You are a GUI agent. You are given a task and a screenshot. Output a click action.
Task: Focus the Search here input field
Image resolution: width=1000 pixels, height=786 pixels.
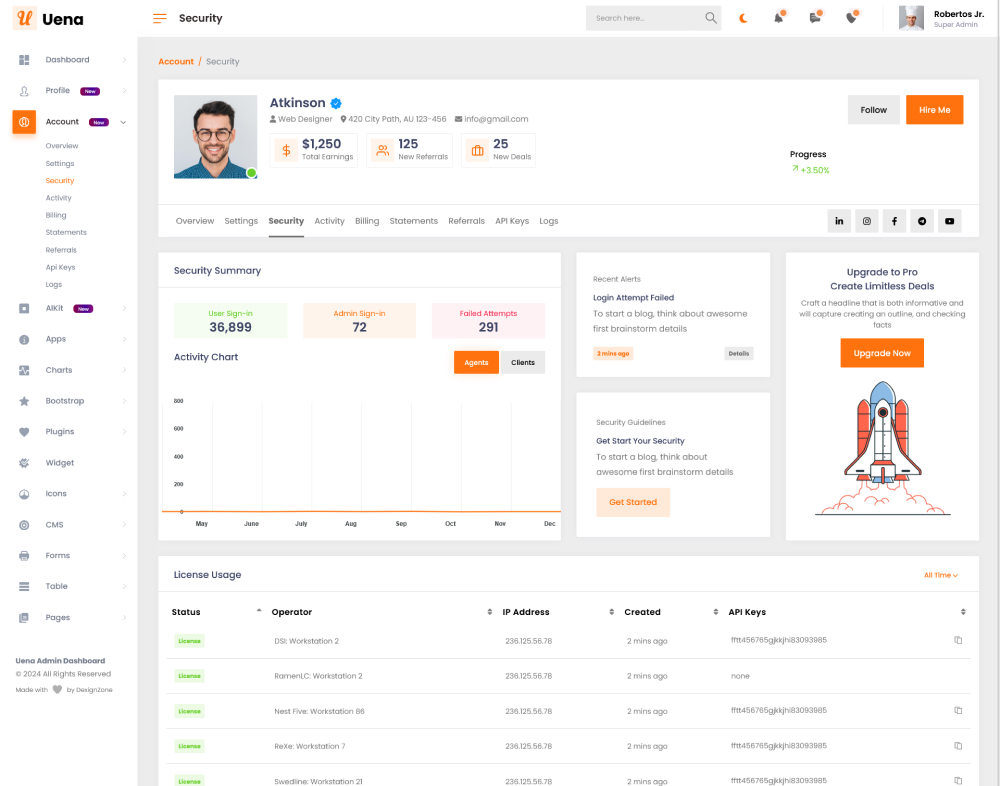(x=643, y=18)
